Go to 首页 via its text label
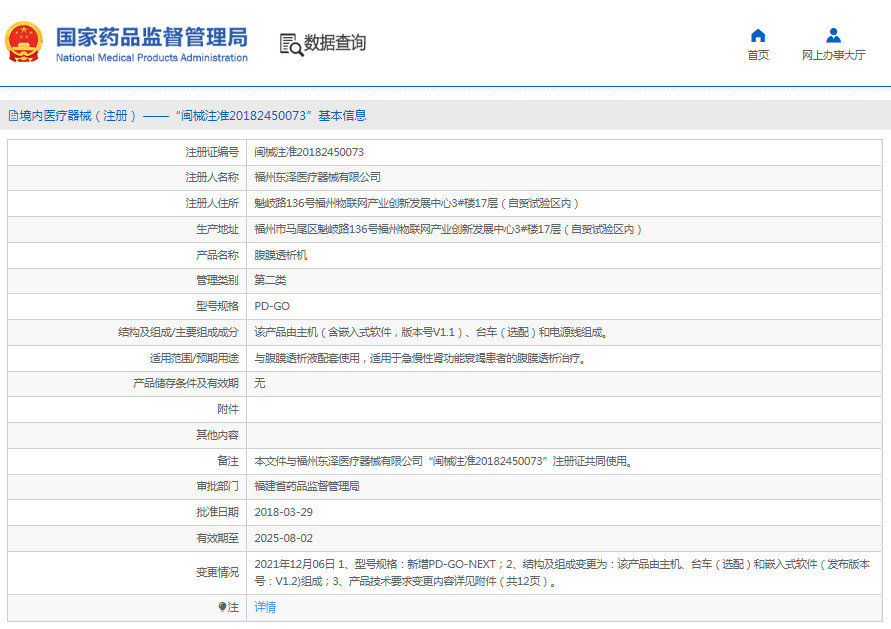This screenshot has width=891, height=629. tap(758, 56)
